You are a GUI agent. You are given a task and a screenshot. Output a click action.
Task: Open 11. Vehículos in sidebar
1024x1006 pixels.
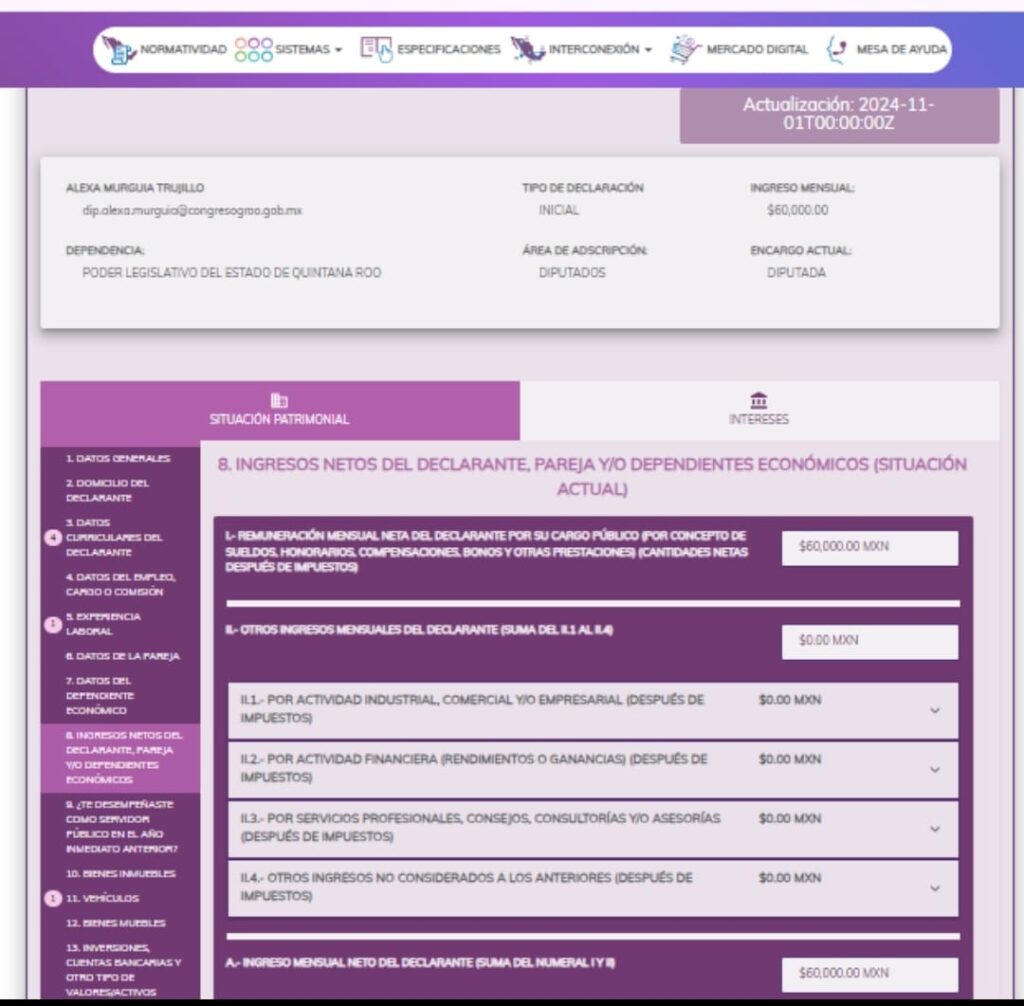[x=102, y=898]
